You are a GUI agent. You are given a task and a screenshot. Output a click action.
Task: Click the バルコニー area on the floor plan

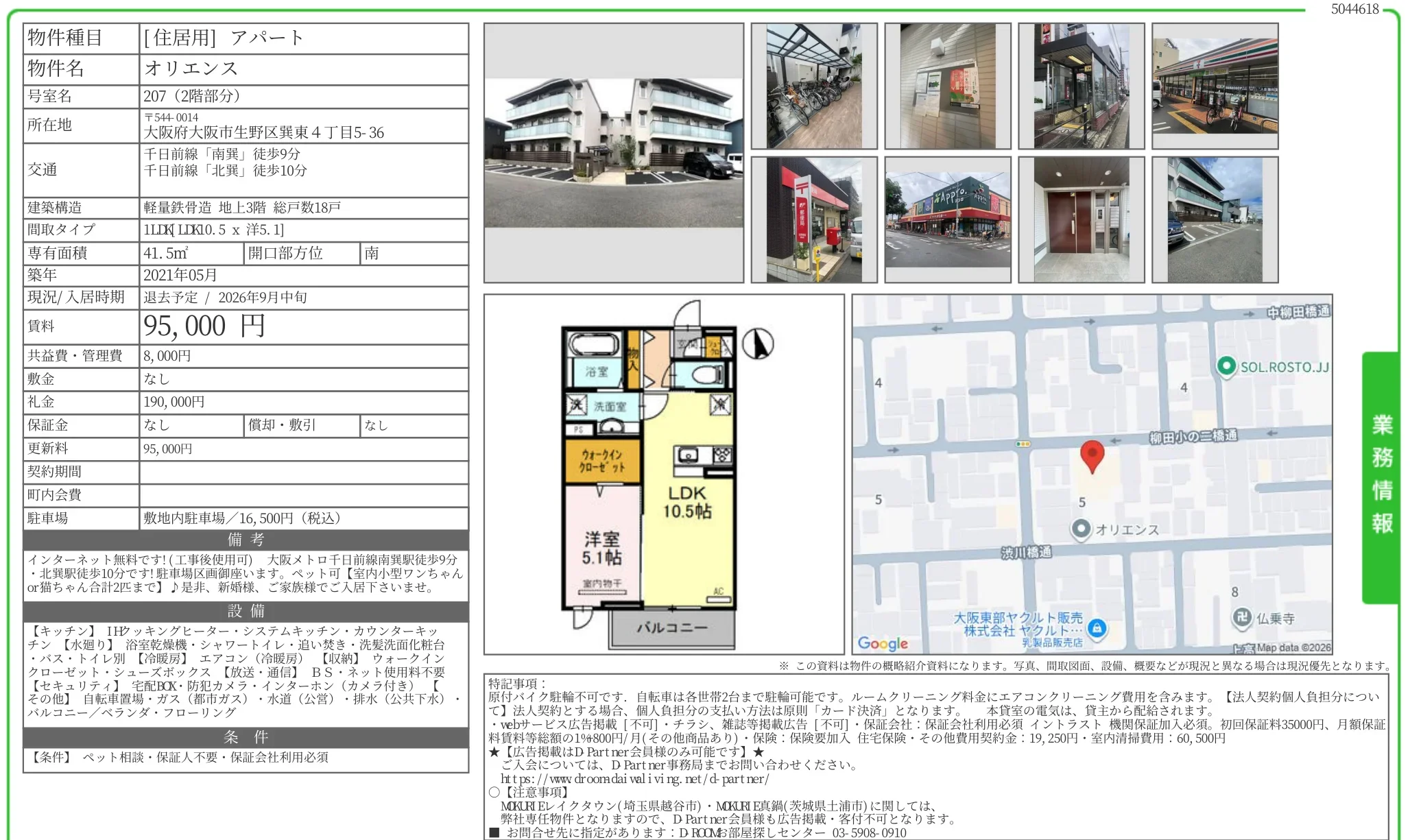click(x=671, y=627)
